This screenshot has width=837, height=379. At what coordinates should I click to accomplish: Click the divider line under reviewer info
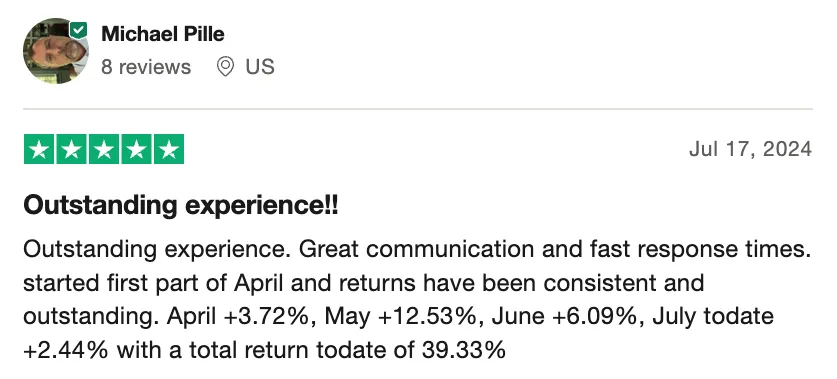(417, 109)
